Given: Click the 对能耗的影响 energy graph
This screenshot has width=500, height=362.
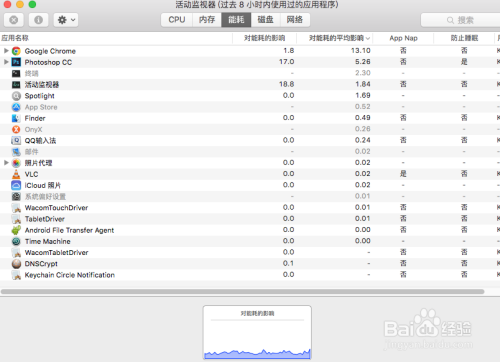Looking at the screenshot, I should pos(257,332).
